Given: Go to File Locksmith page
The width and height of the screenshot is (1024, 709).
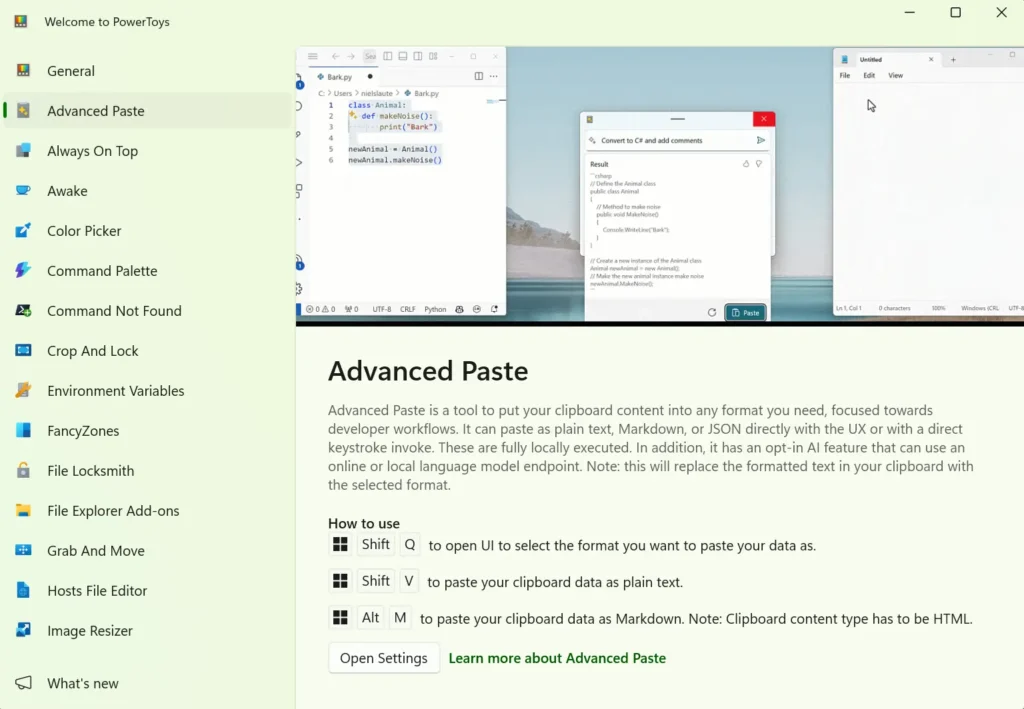Looking at the screenshot, I should point(148,470).
